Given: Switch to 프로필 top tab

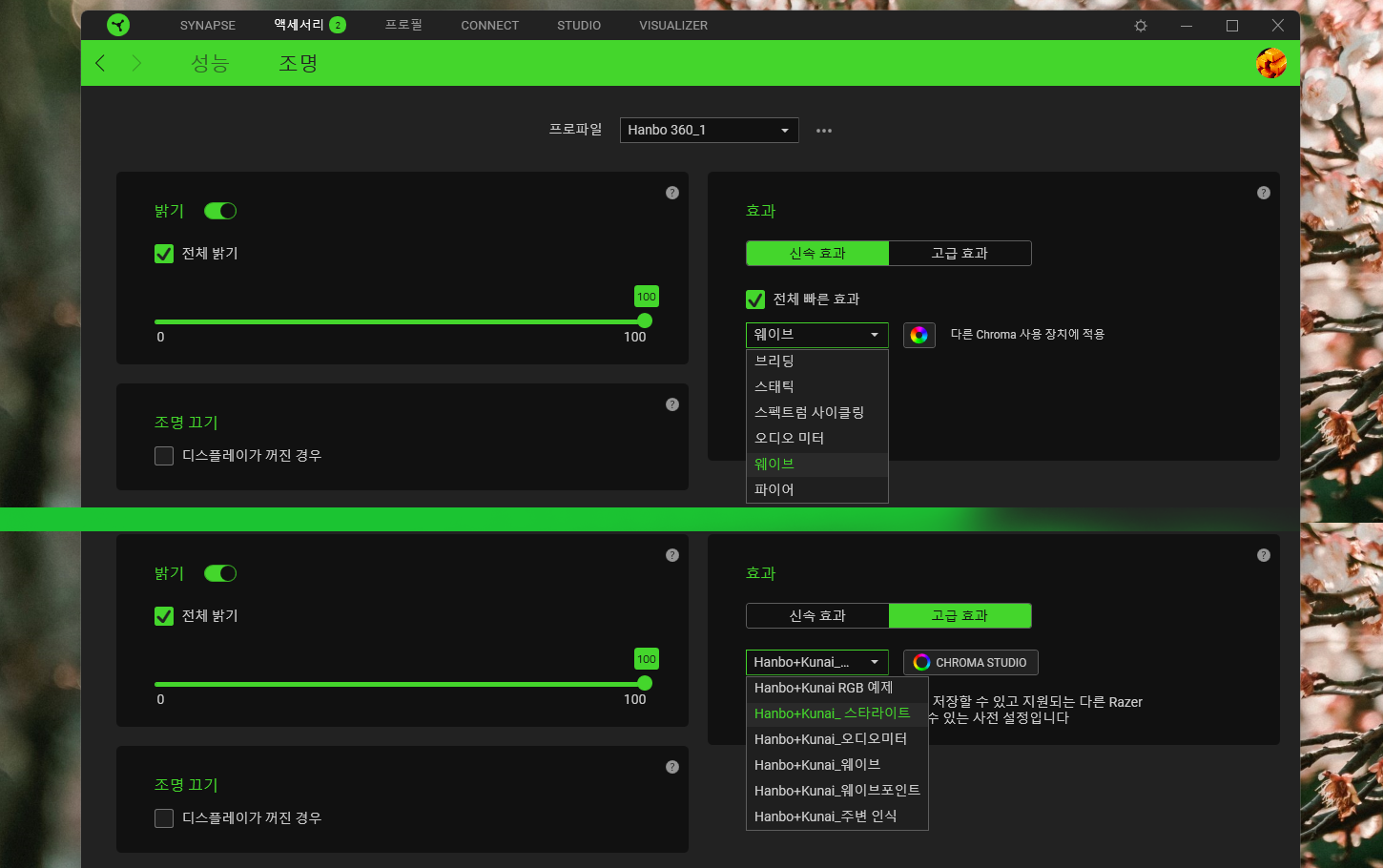Looking at the screenshot, I should (x=403, y=25).
